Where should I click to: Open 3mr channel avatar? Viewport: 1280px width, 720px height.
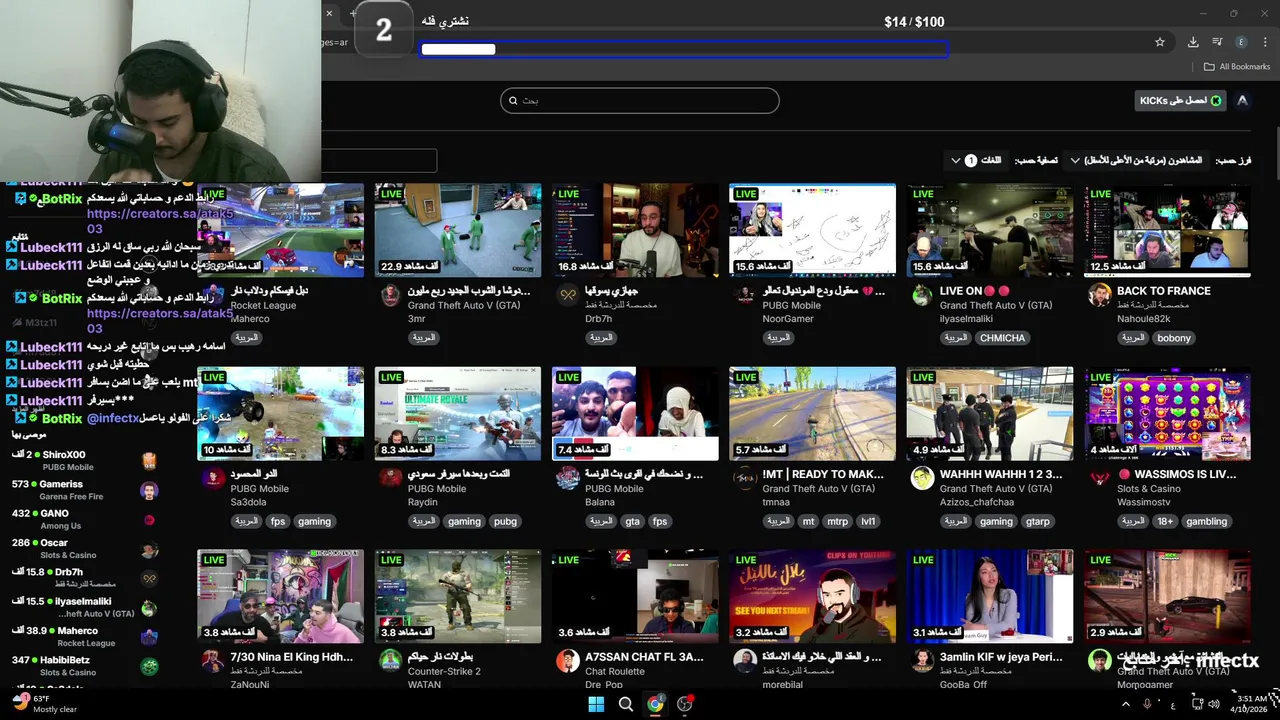[x=390, y=295]
